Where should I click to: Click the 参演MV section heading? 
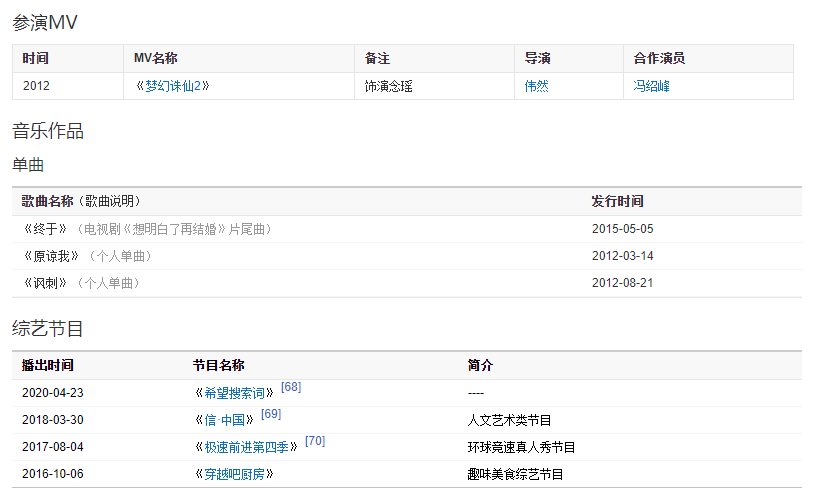tap(45, 22)
